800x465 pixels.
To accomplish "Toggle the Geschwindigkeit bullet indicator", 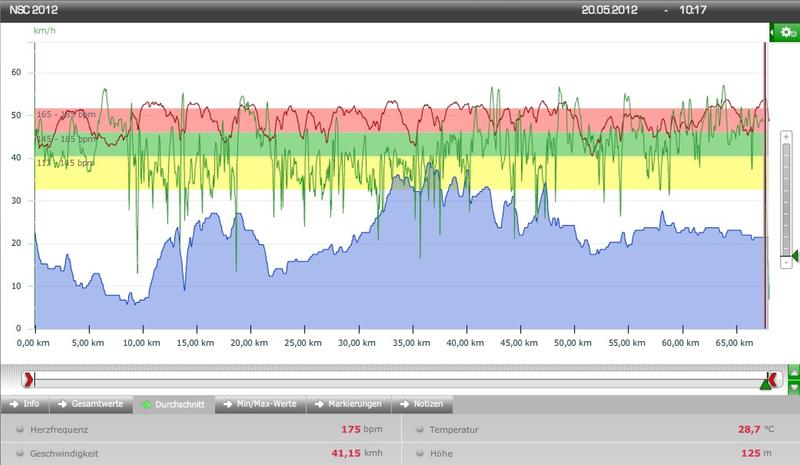I will [x=19, y=453].
